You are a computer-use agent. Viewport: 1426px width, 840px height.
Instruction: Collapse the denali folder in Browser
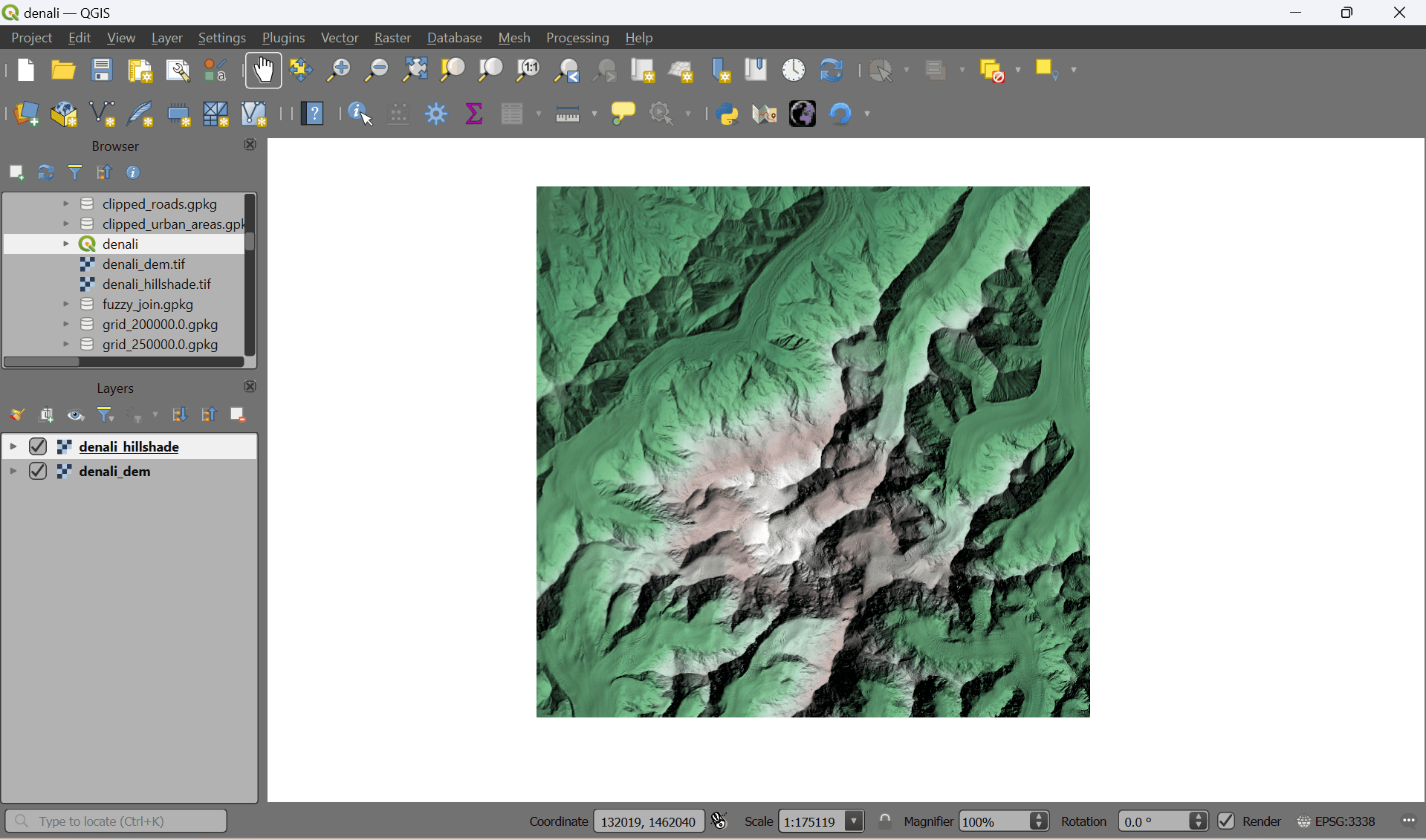(x=65, y=244)
